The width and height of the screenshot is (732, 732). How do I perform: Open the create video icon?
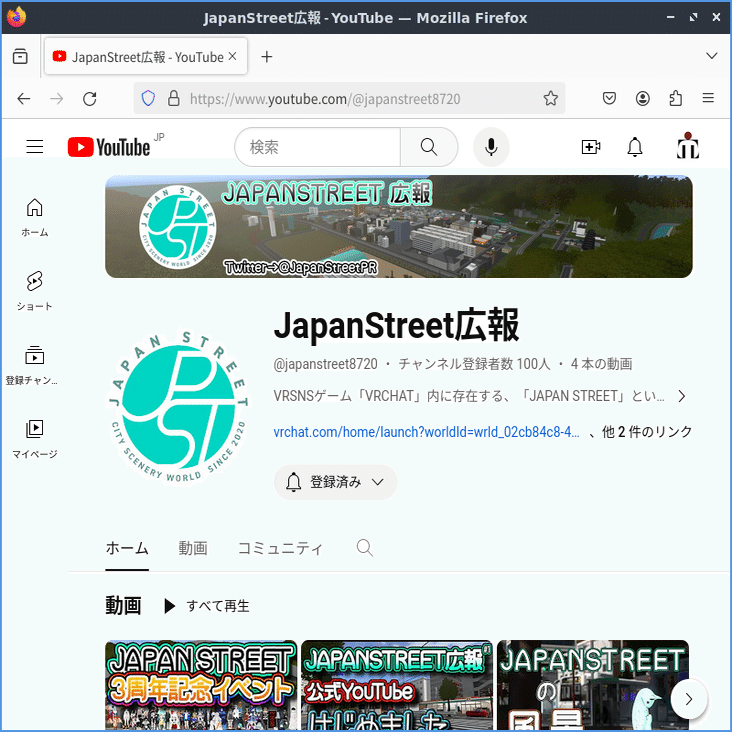click(x=591, y=147)
